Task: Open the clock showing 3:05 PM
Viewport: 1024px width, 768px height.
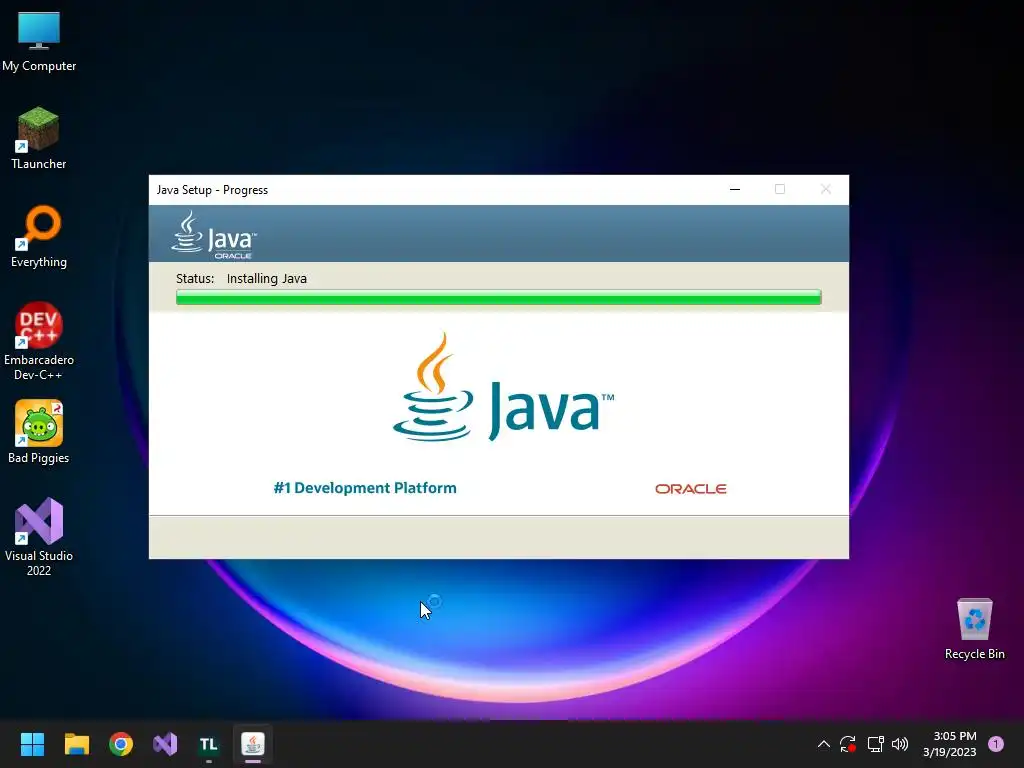Action: click(x=950, y=744)
